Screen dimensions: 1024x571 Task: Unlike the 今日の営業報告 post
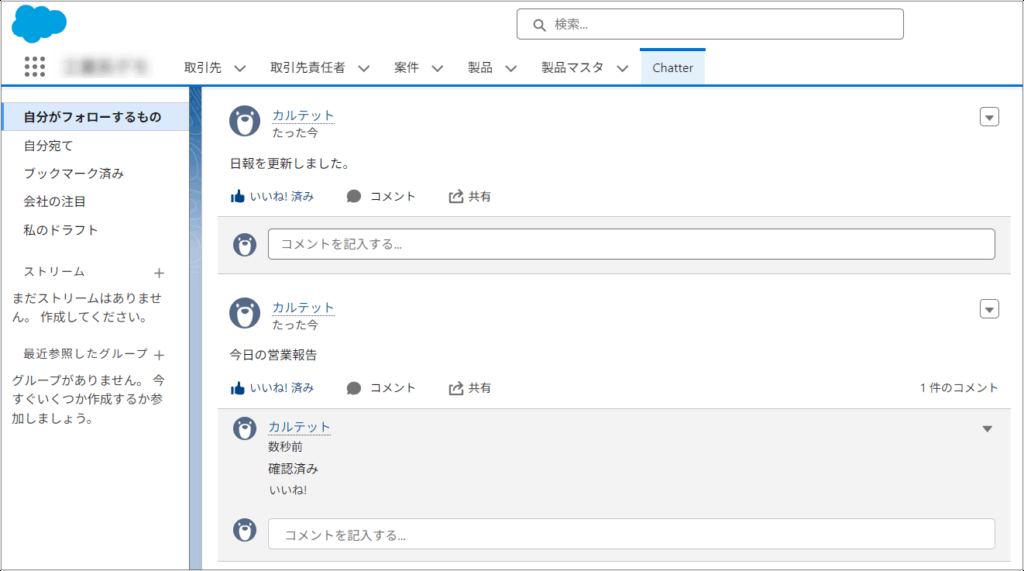(272, 388)
